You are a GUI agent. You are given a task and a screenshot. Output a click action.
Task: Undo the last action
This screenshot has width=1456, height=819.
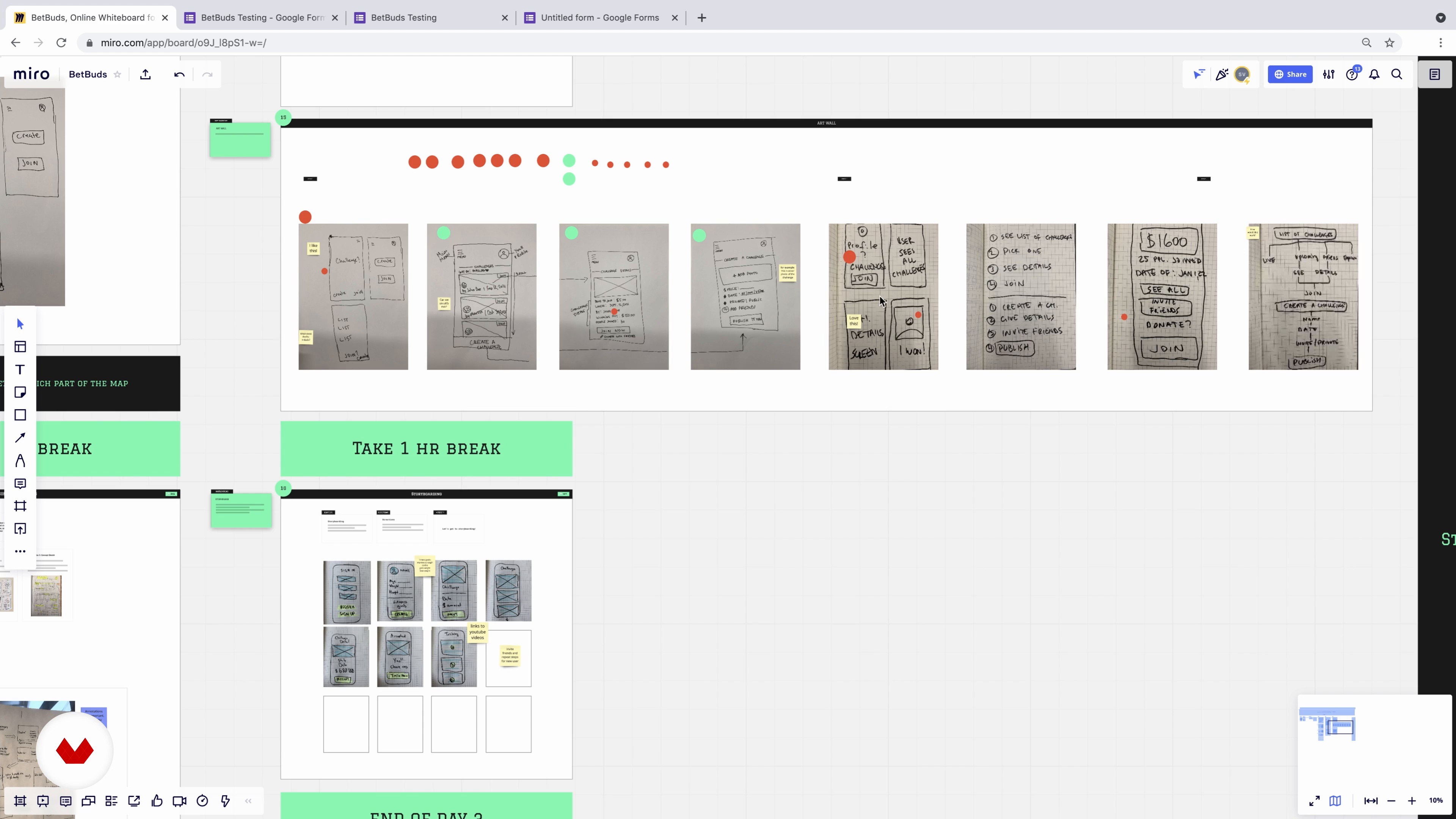click(179, 74)
